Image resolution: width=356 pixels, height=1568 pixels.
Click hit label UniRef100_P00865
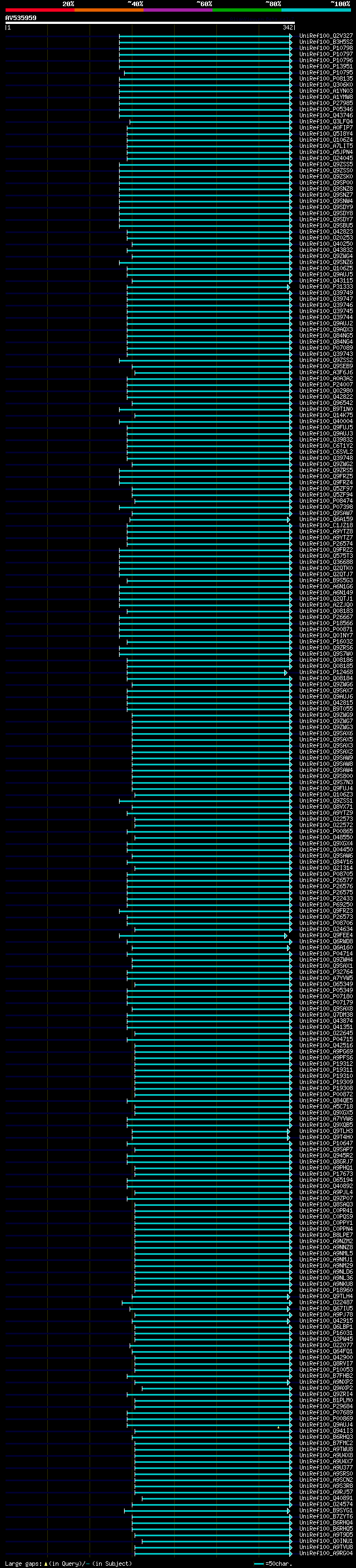coord(326,831)
